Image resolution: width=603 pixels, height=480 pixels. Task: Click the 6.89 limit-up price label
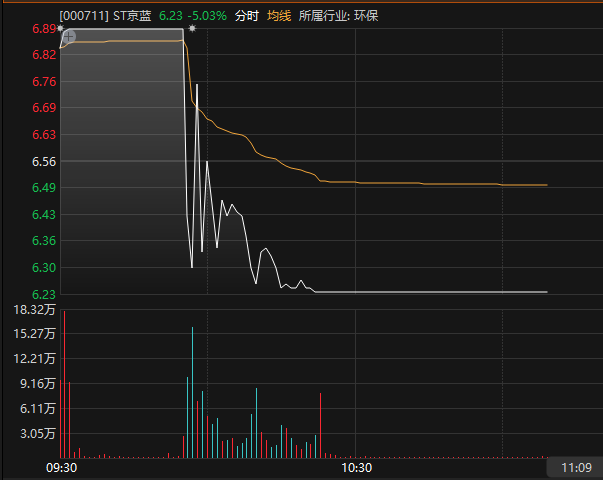click(44, 29)
